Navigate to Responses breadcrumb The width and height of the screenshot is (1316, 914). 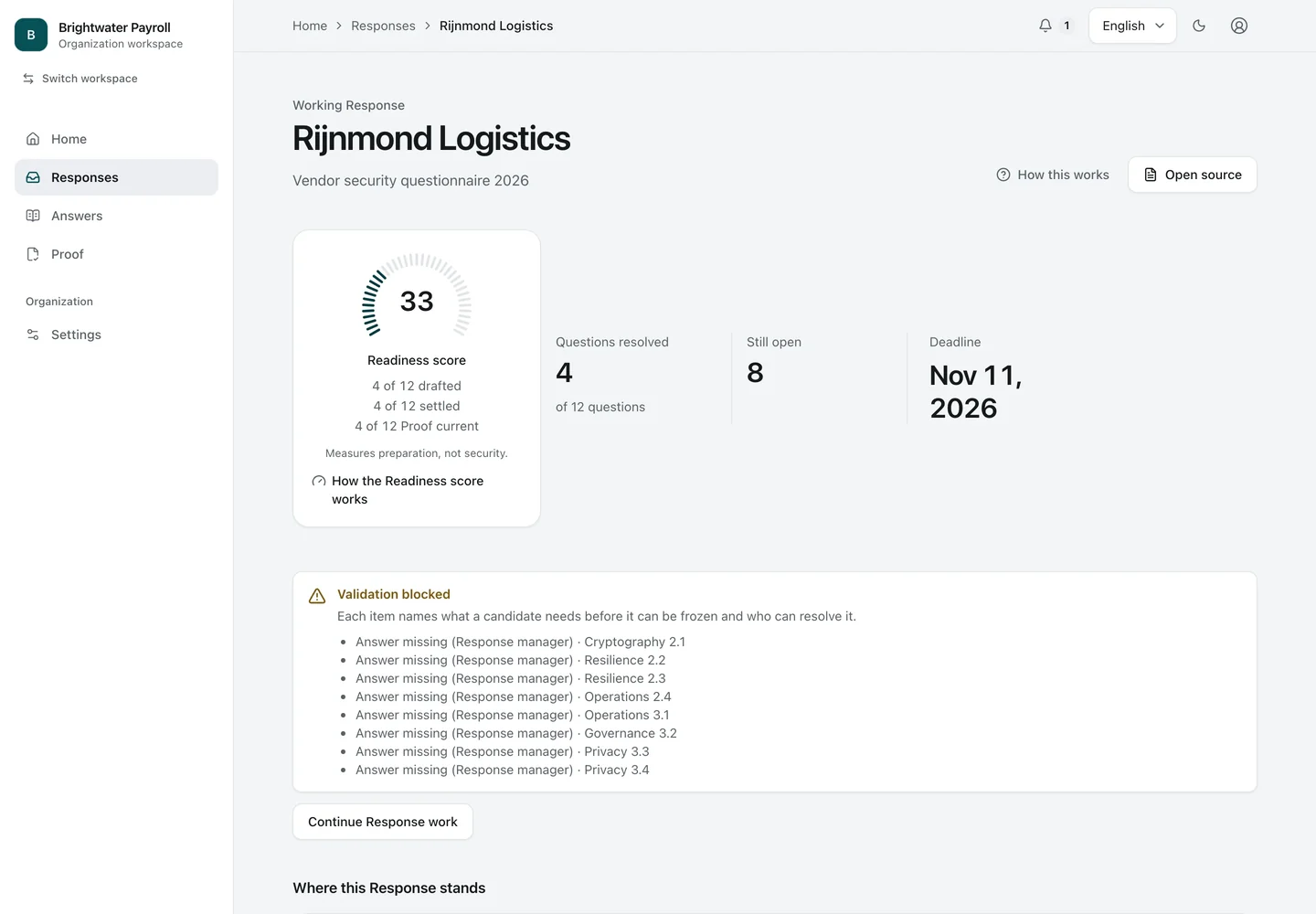click(383, 26)
